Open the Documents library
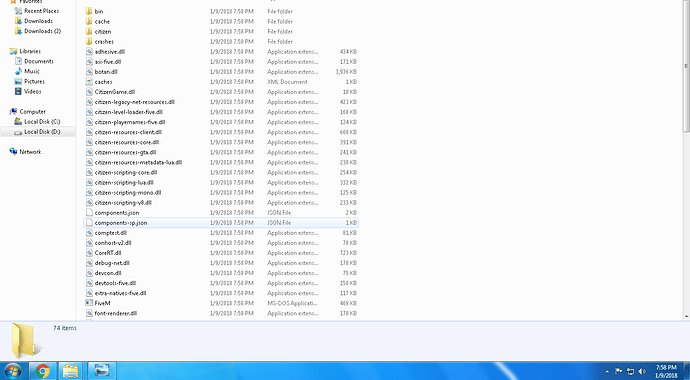 pos(39,62)
